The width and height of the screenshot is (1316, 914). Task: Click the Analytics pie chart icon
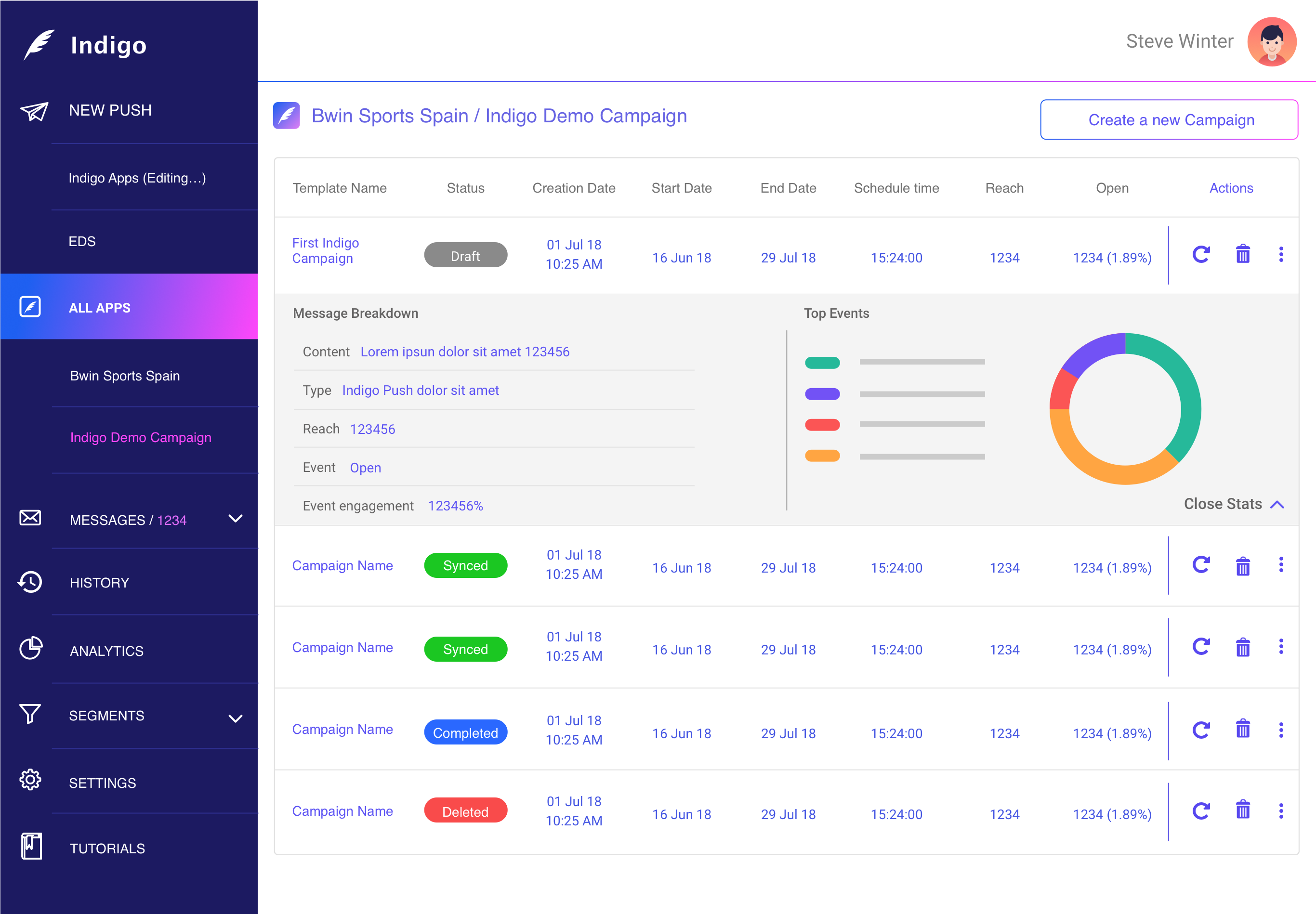(x=31, y=649)
